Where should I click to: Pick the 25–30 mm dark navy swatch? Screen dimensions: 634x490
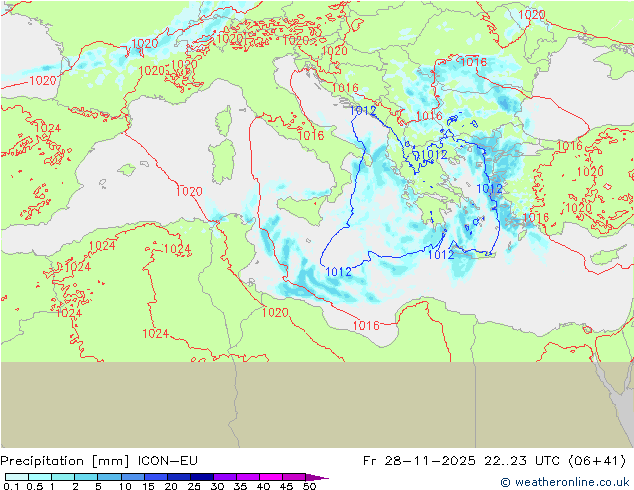(201, 477)
